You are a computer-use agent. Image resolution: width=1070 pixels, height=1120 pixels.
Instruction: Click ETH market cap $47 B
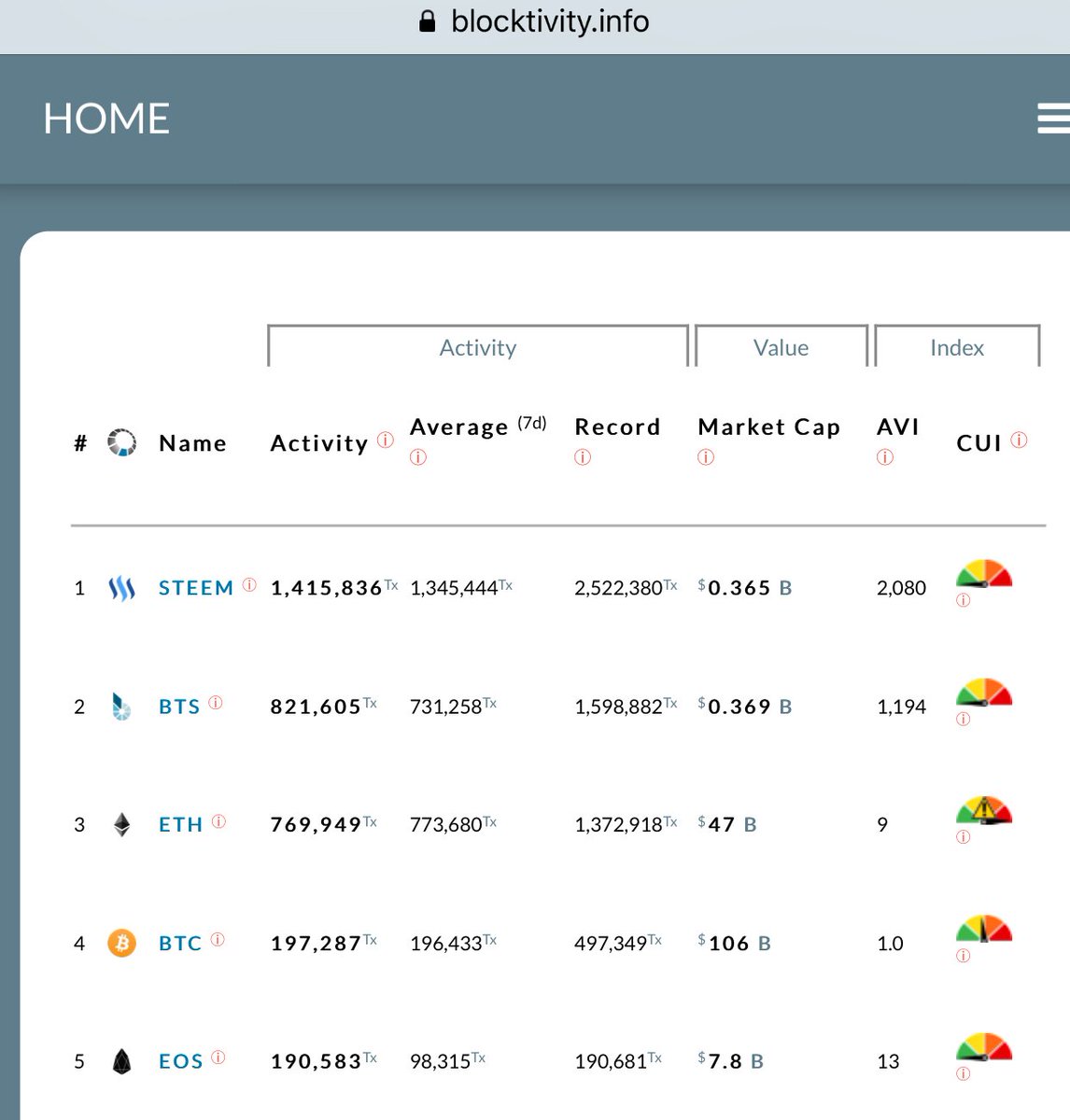pyautogui.click(x=727, y=825)
